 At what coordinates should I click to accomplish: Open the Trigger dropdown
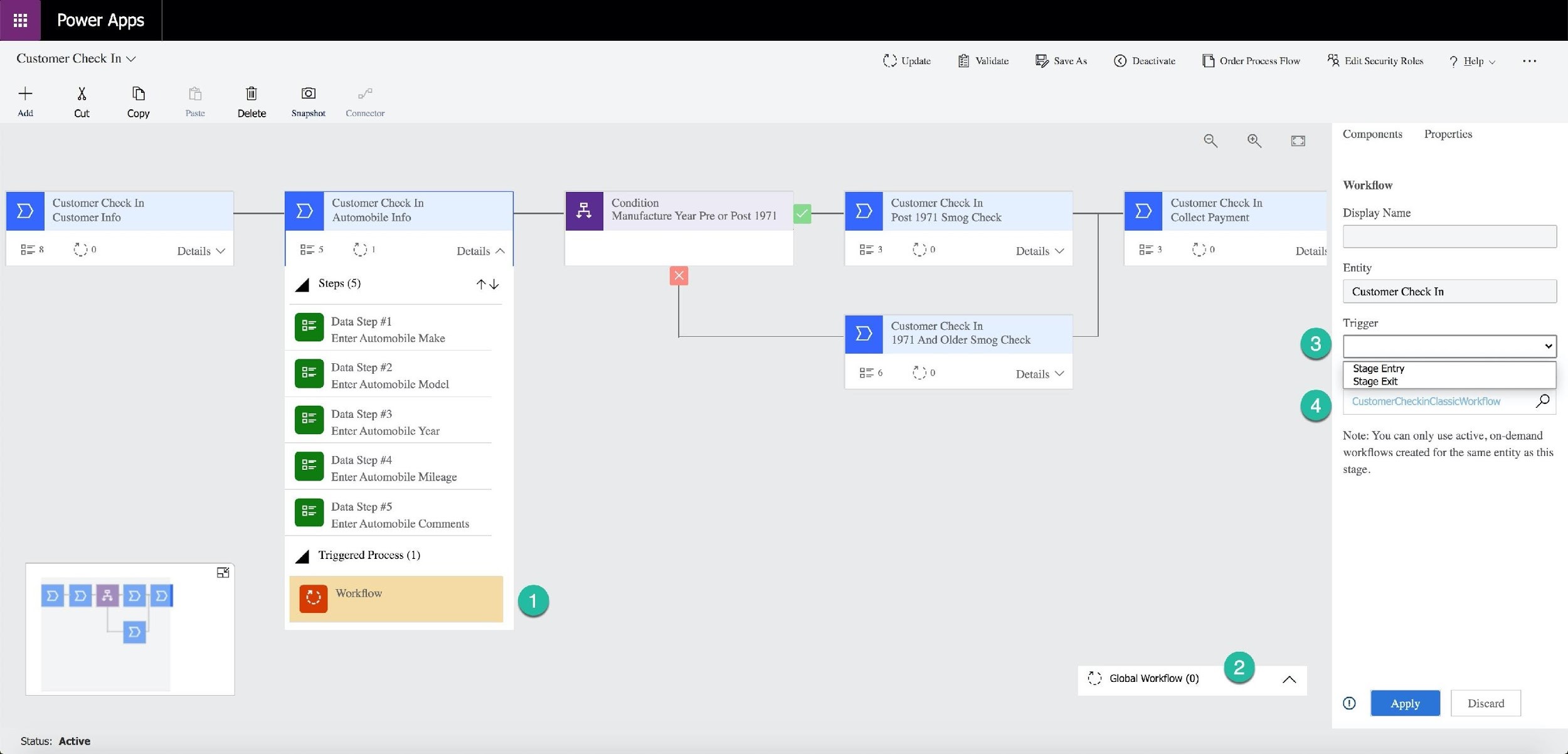(1449, 346)
